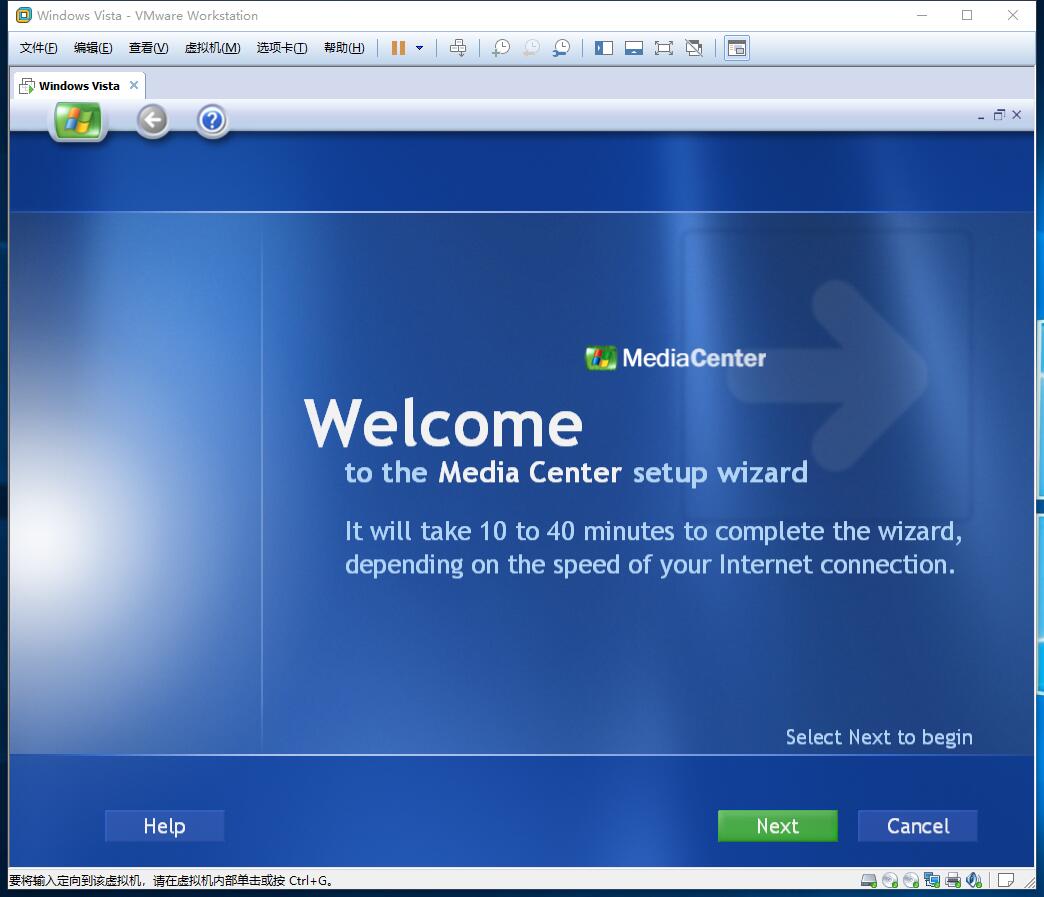This screenshot has height=897, width=1044.
Task: Minimize the Media Center window
Action: [981, 116]
